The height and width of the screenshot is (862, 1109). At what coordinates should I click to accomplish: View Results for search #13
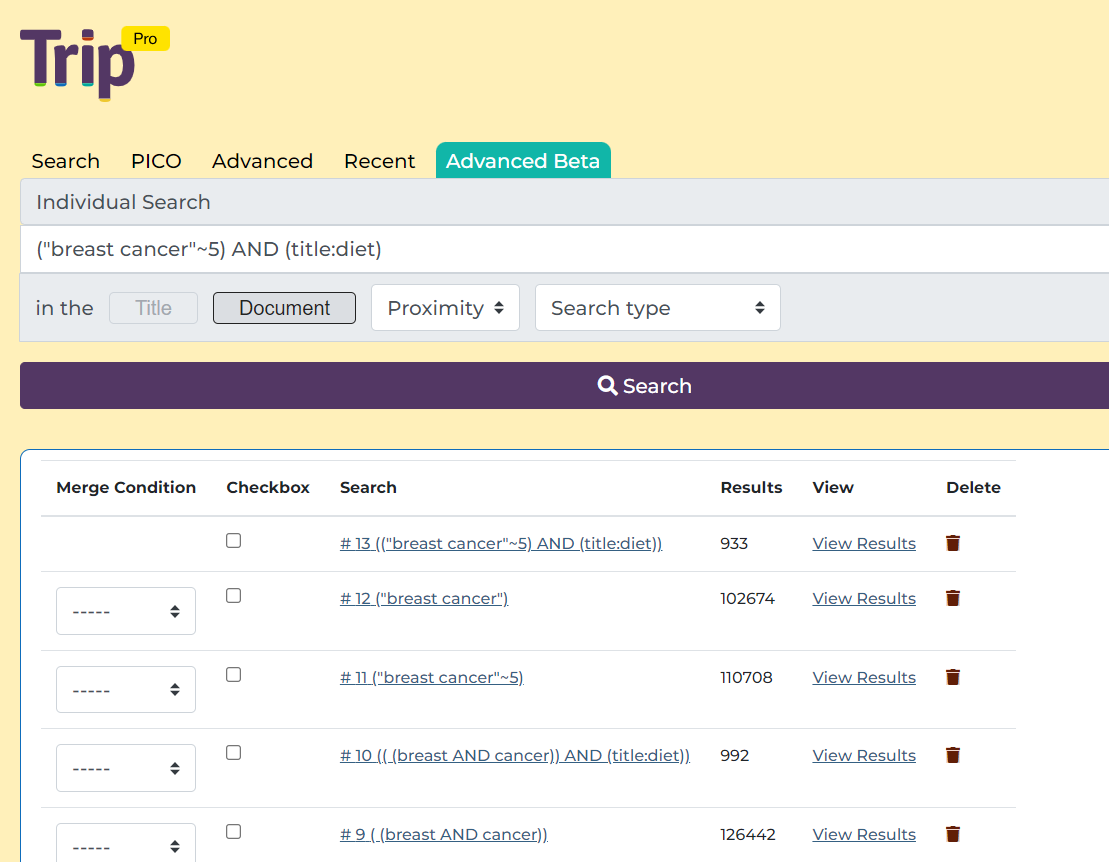(x=863, y=543)
